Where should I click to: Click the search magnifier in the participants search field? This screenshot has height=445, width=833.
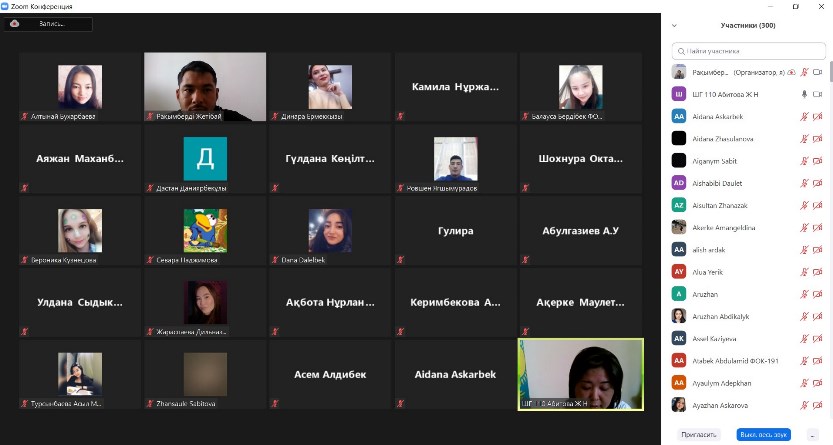(681, 52)
